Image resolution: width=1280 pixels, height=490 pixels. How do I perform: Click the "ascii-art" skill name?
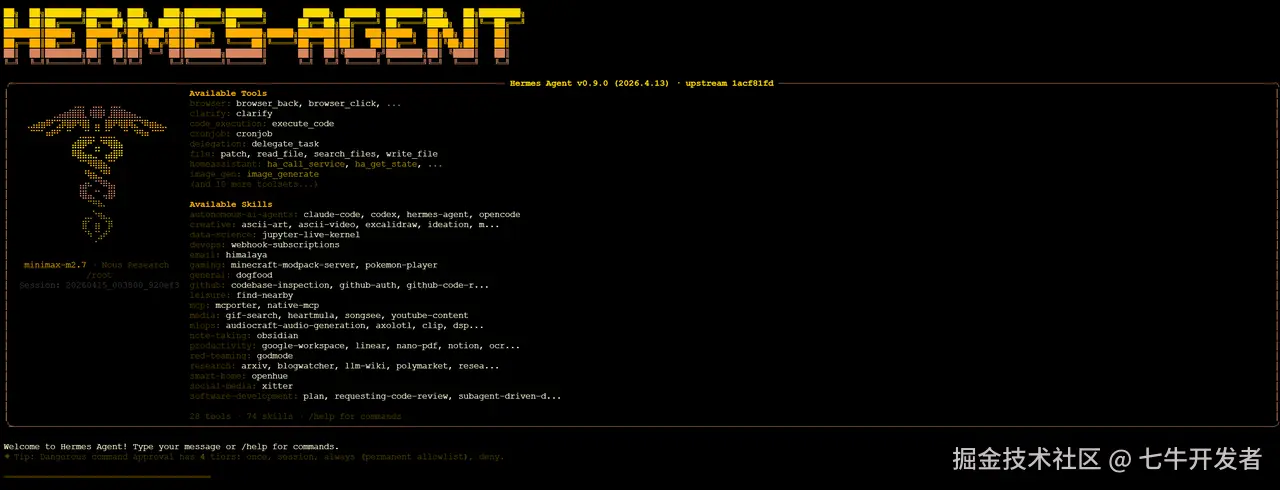(264, 224)
